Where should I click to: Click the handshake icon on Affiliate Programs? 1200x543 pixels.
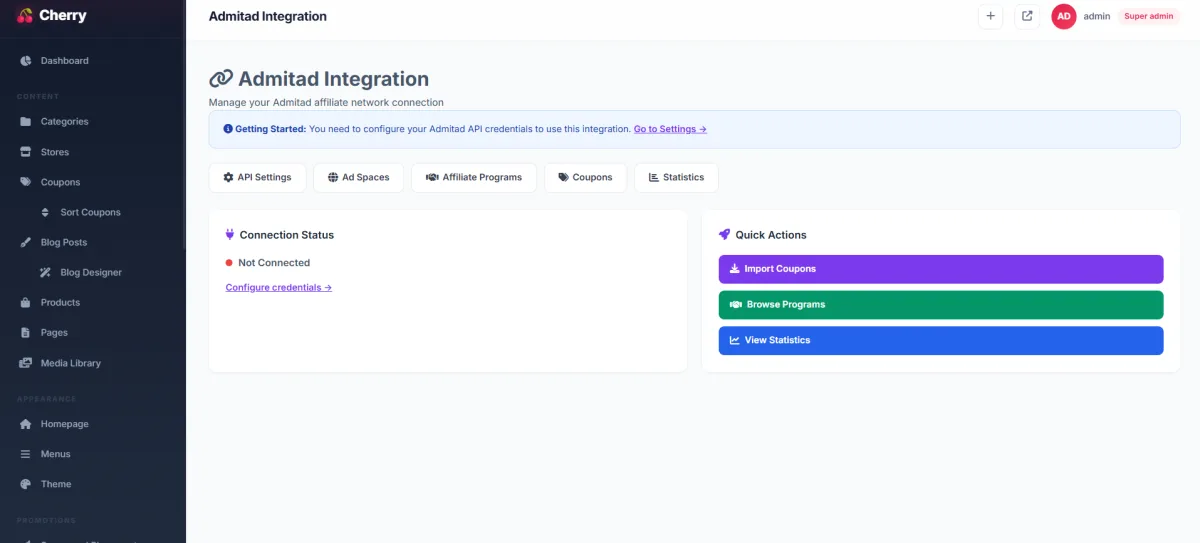point(432,177)
